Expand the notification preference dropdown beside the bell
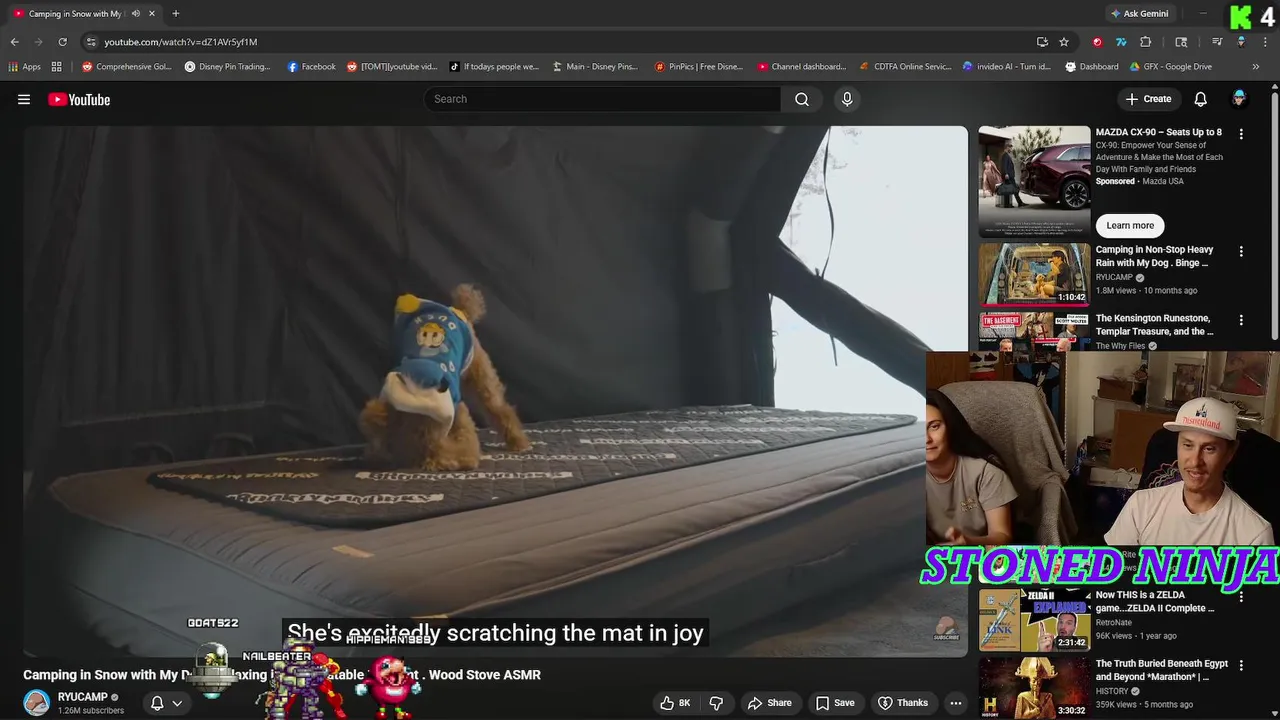 (x=177, y=703)
